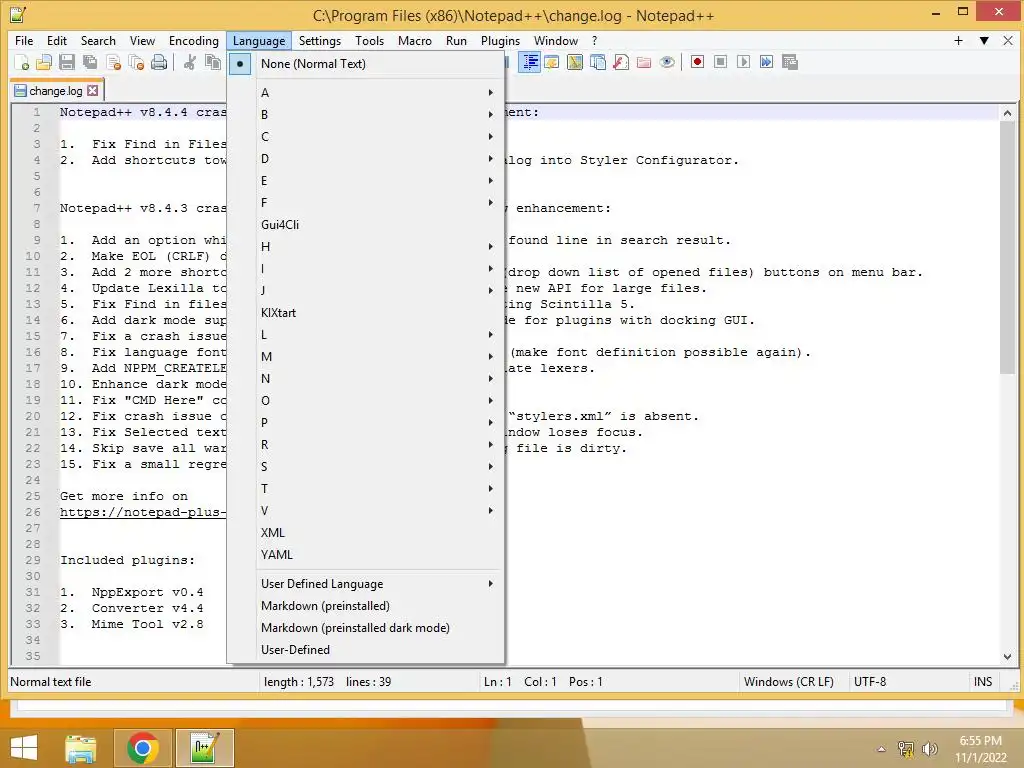Click the volume speaker tray icon
Screen dimensions: 1024x768
pos(929,749)
